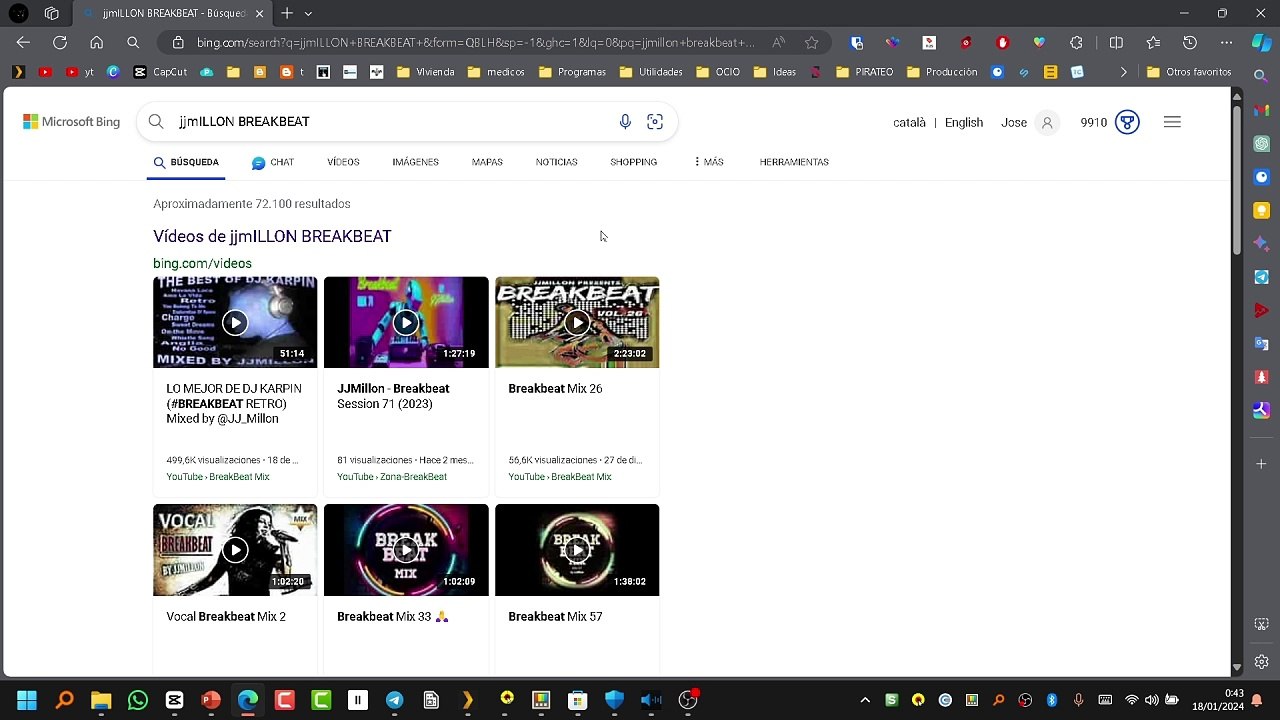This screenshot has width=1280, height=720.
Task: Open the Edge settings and more menu
Action: (x=1226, y=43)
